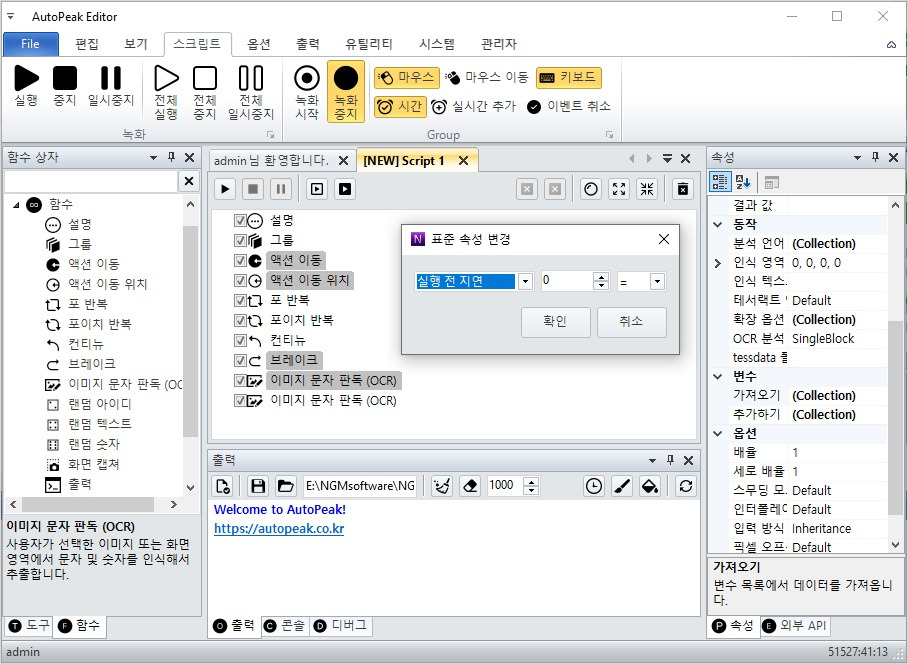Uncheck the 액션 이동 위치 row checkbox

[x=240, y=281]
